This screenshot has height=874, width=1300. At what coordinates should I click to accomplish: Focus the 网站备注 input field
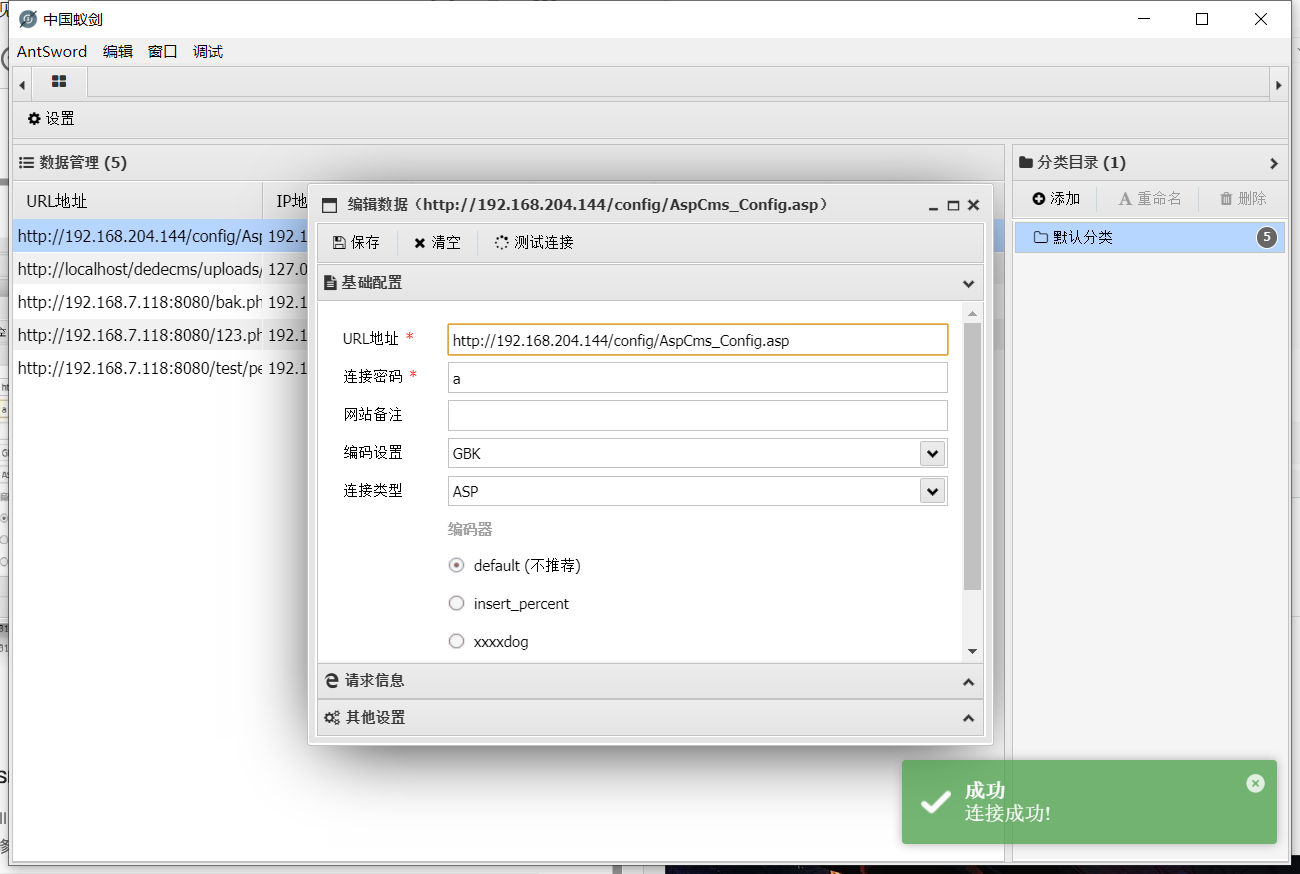click(697, 416)
